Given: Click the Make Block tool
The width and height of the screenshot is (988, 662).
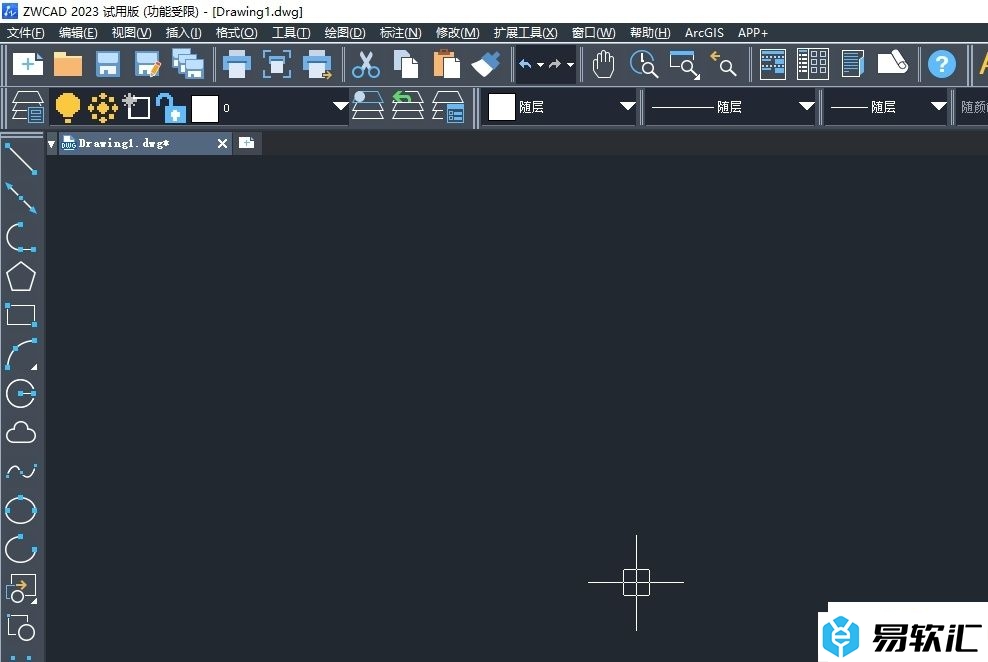Looking at the screenshot, I should coord(21,627).
